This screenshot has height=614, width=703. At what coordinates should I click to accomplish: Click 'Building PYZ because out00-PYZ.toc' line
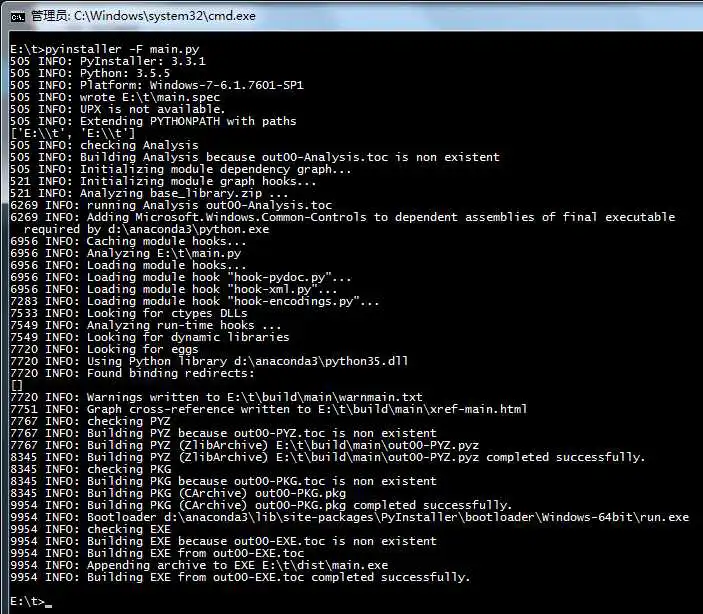coord(223,434)
